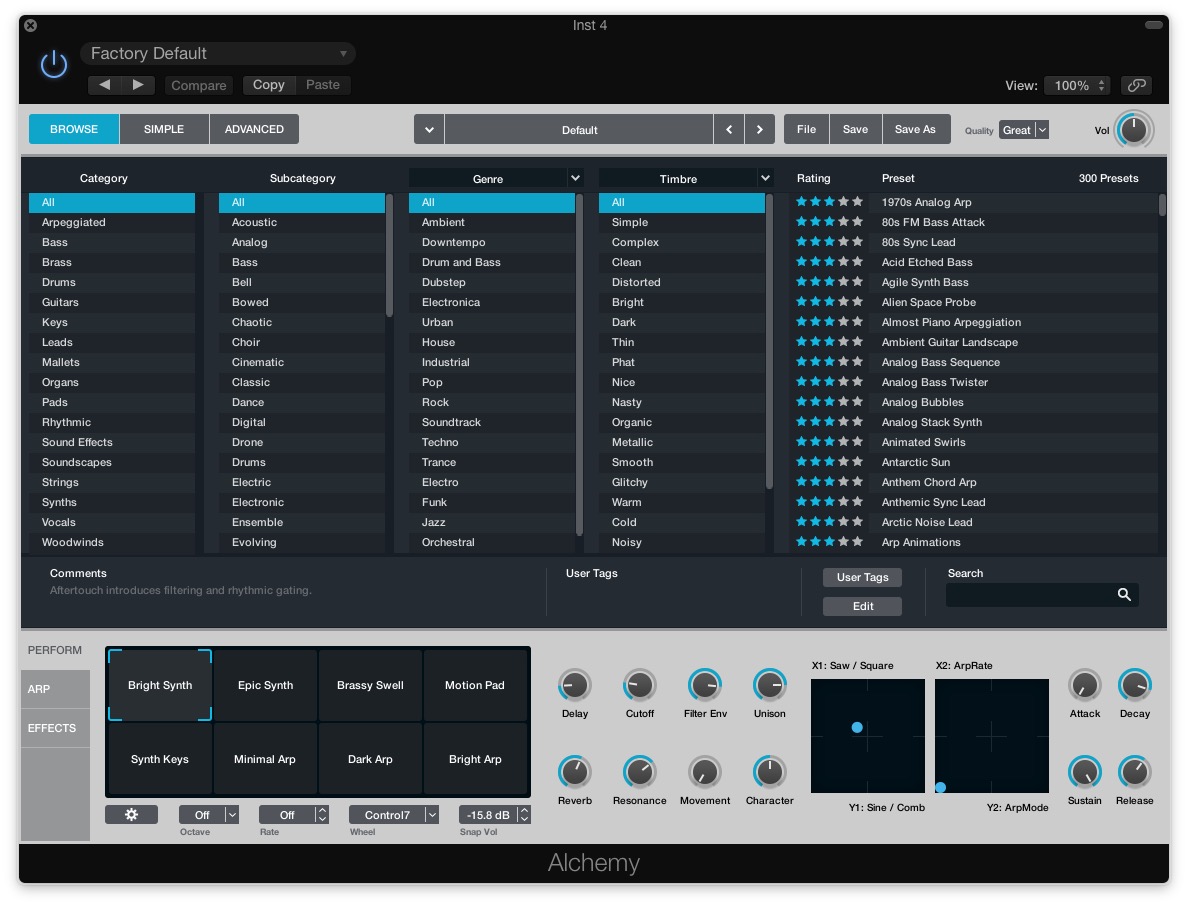Click the Resonance knob
The height and width of the screenshot is (906, 1188).
pos(639,772)
